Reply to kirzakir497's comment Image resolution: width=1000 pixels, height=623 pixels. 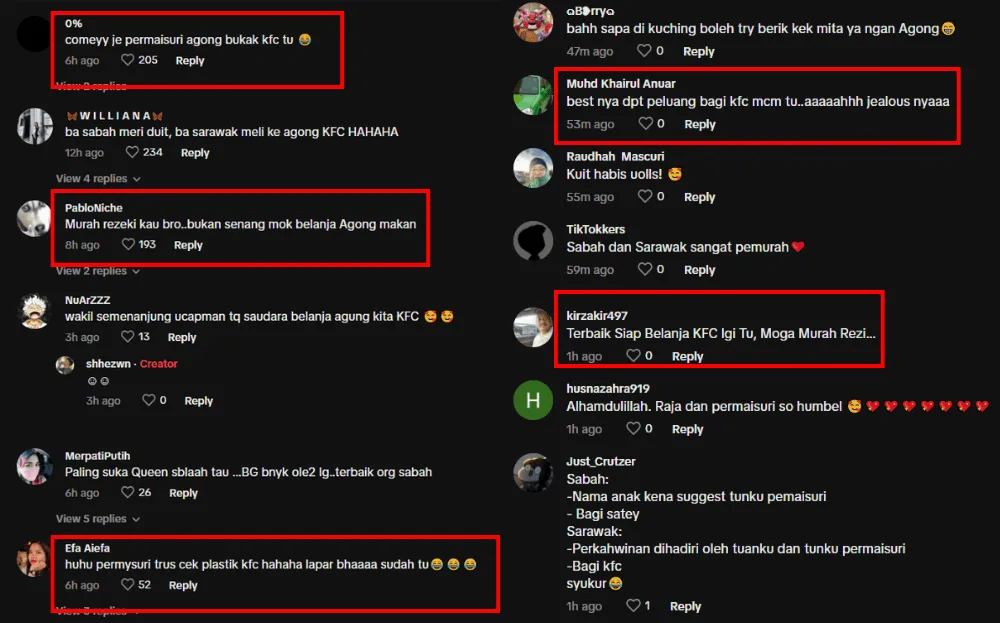point(688,356)
